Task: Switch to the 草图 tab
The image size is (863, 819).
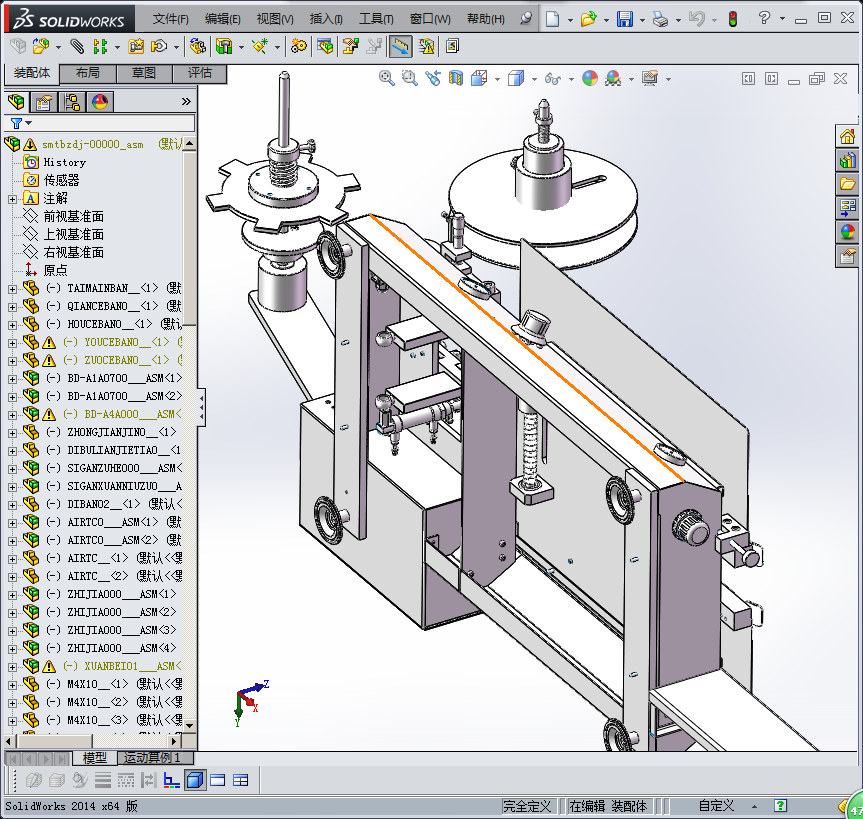Action: [x=143, y=73]
